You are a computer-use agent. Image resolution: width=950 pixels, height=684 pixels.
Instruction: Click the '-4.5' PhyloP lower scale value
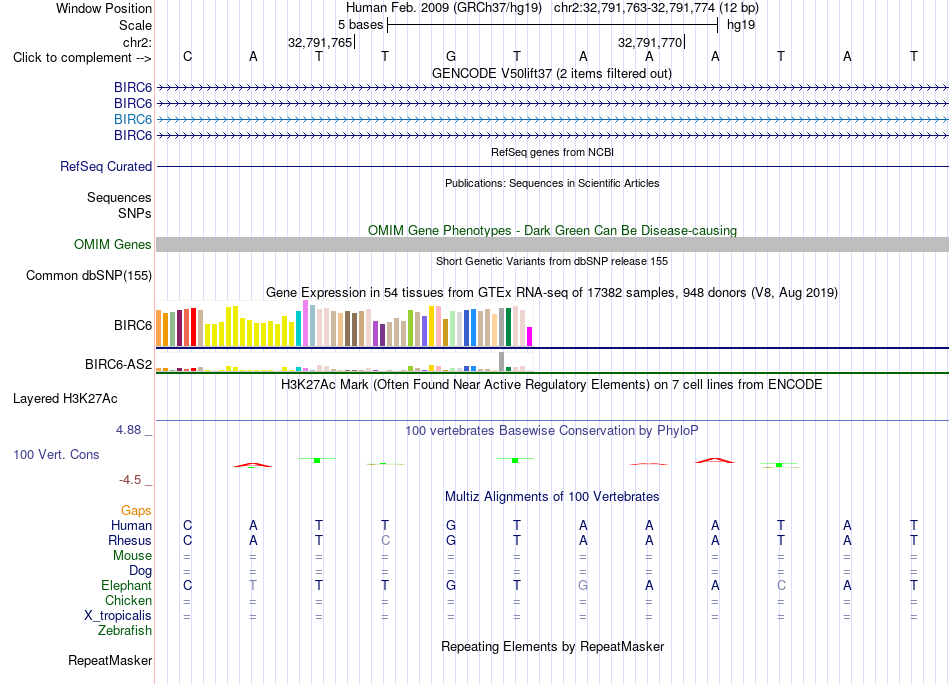130,480
